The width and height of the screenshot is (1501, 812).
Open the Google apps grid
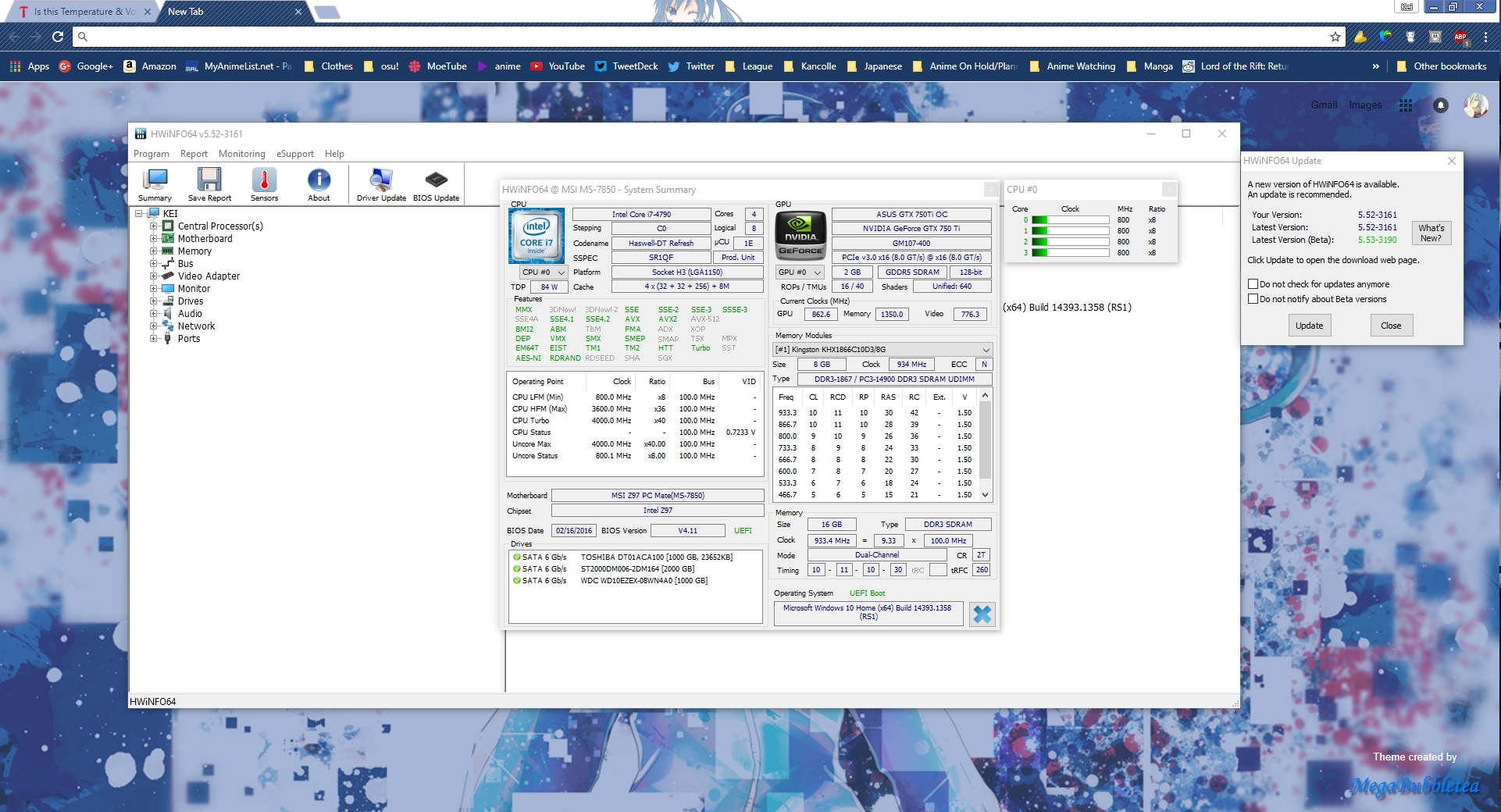(x=1406, y=105)
